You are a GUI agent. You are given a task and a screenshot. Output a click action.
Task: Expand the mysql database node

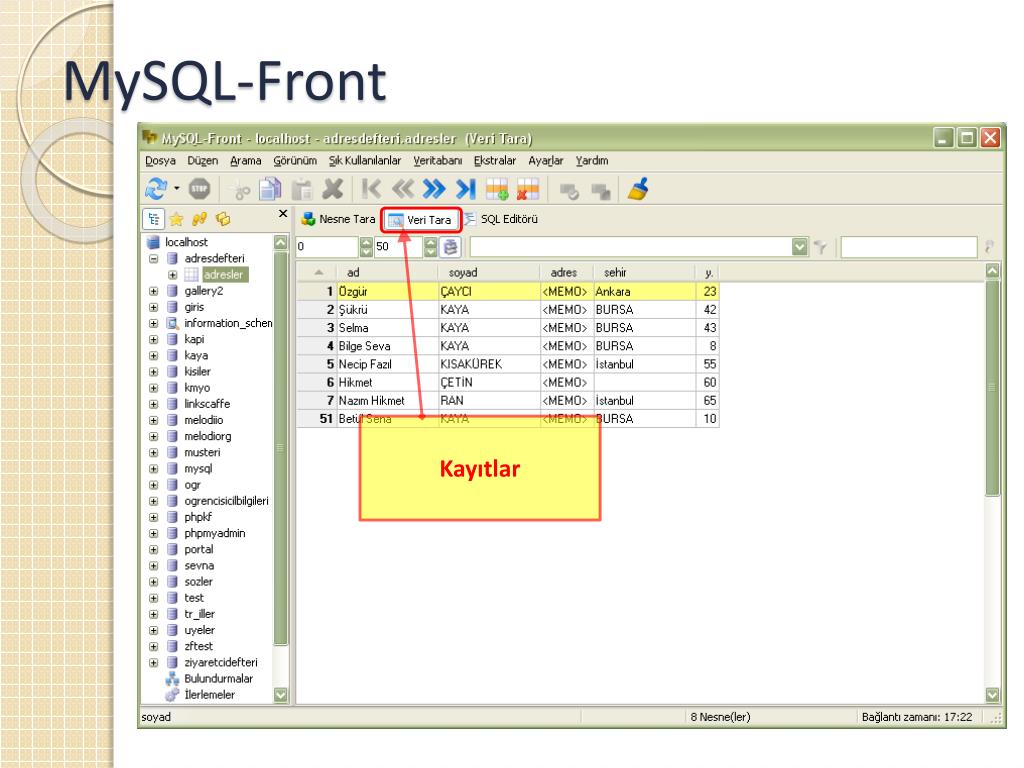pos(153,469)
